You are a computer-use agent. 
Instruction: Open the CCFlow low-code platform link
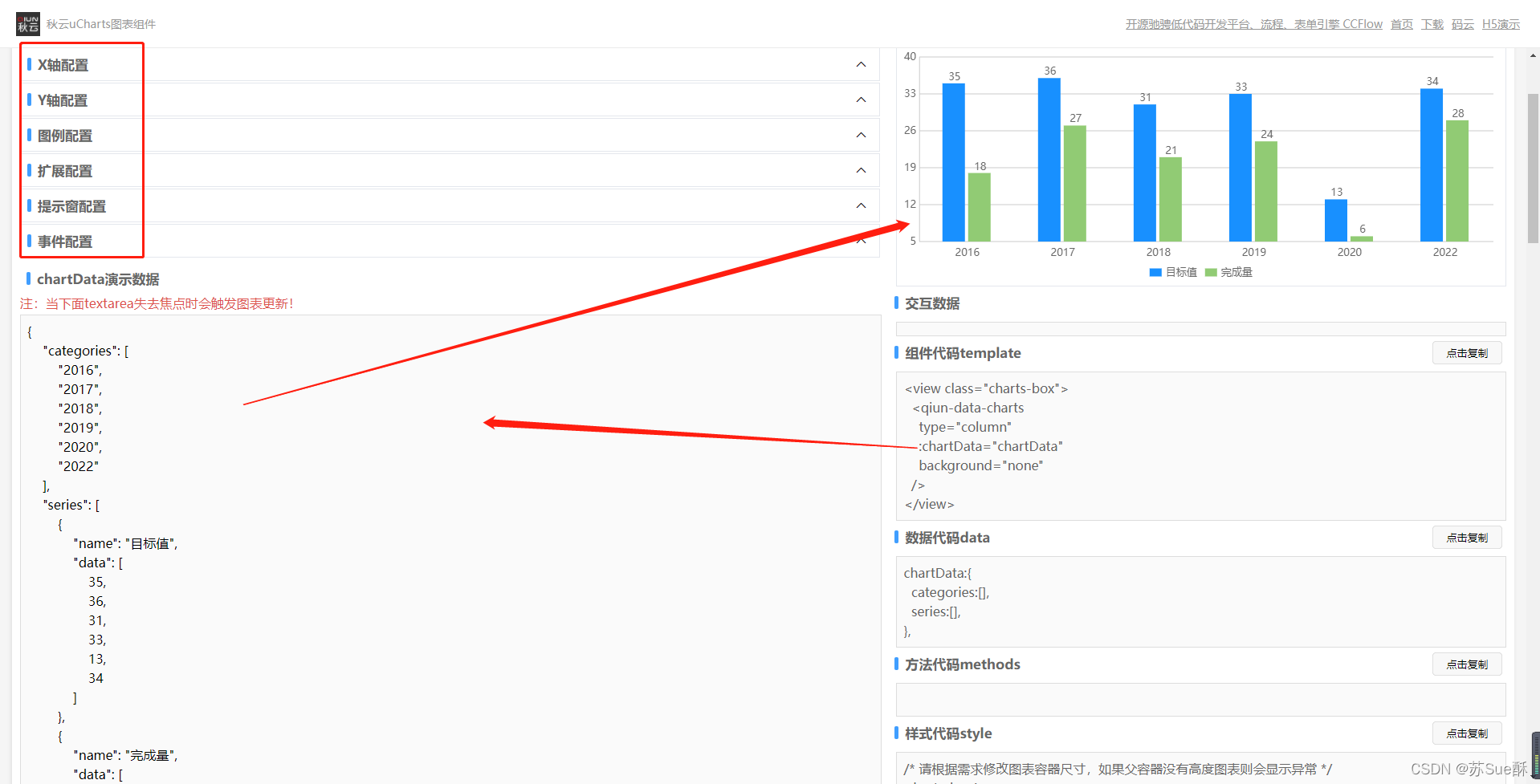[x=1253, y=24]
